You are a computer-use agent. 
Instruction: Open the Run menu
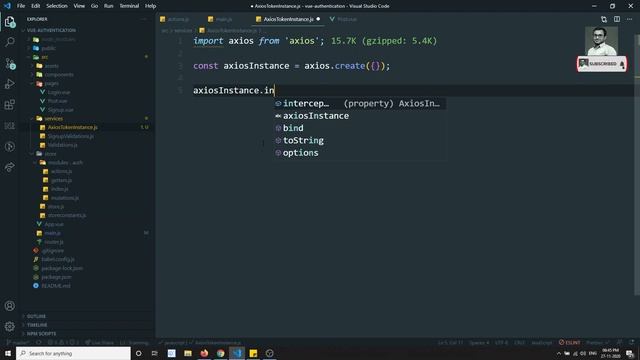pos(108,6)
